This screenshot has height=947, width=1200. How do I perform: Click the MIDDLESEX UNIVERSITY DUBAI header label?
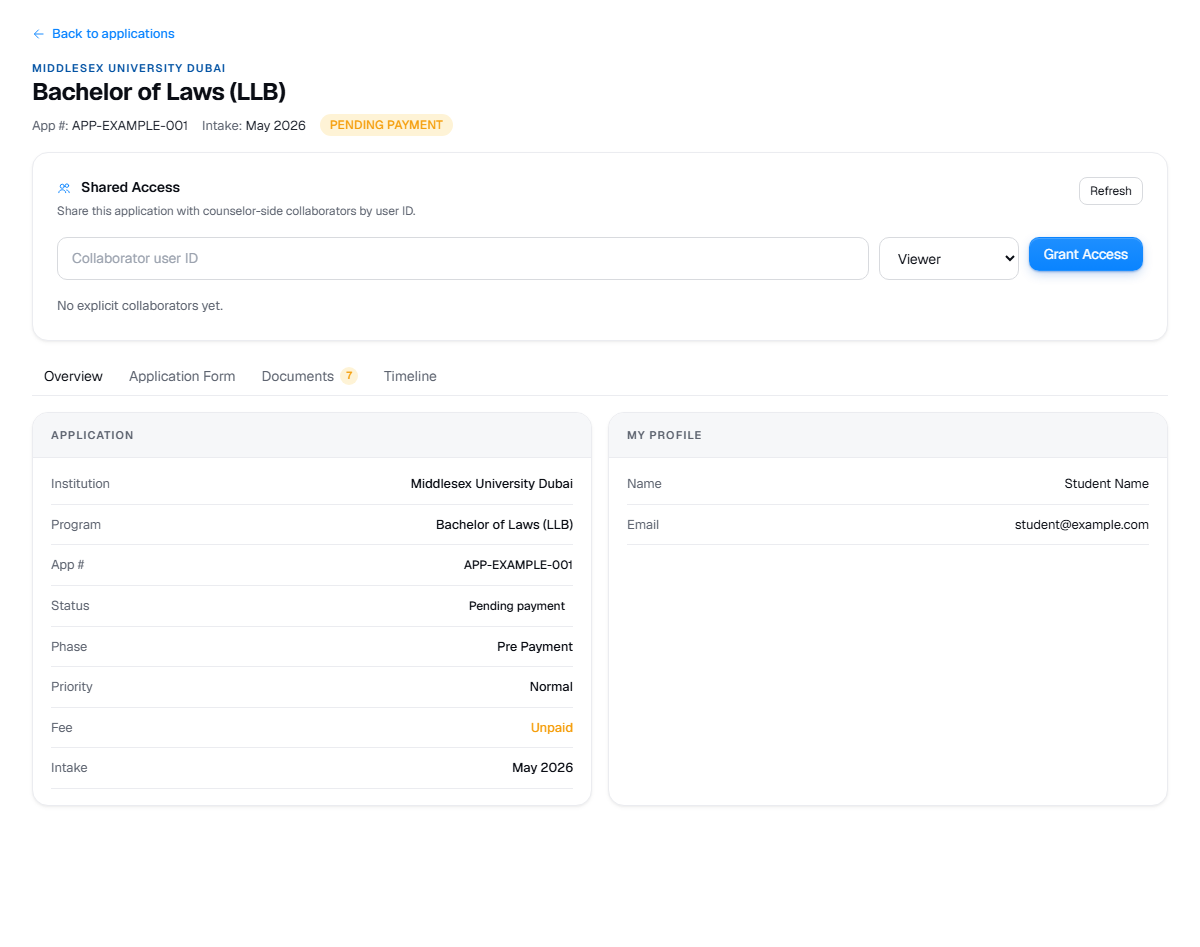pyautogui.click(x=129, y=68)
